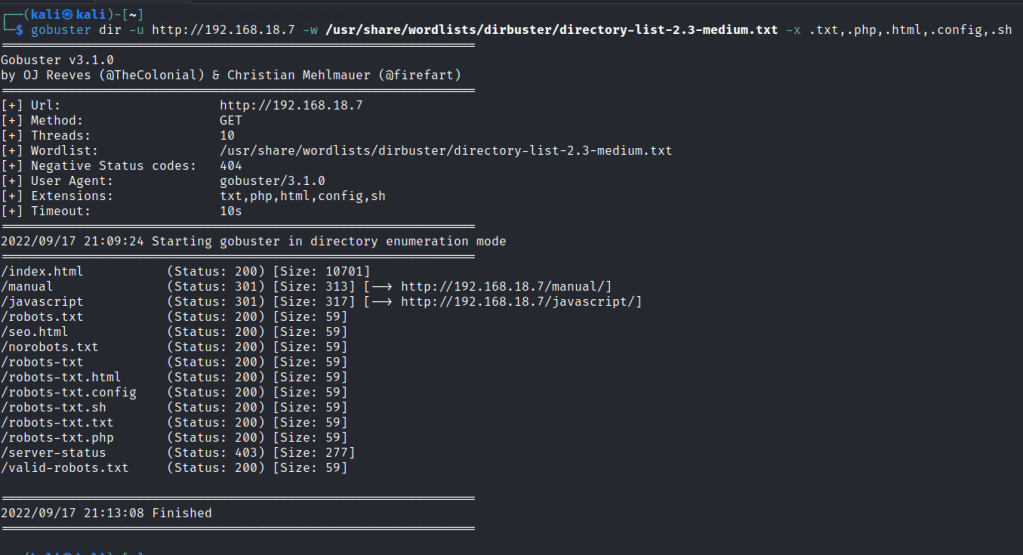
Task: Click the Url value in the settings block
Action: [x=291, y=105]
